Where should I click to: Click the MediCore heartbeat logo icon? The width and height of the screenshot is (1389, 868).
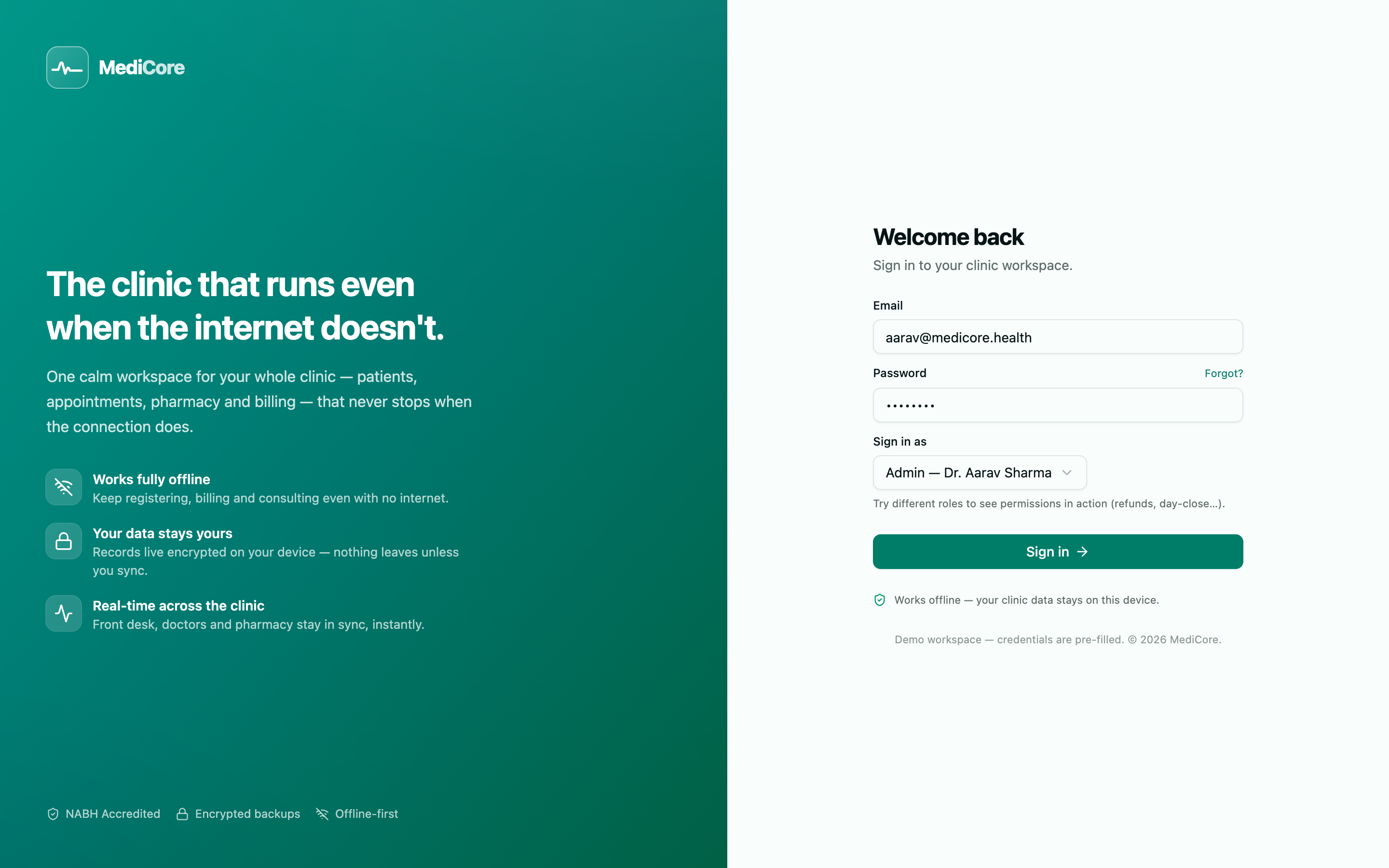point(67,68)
